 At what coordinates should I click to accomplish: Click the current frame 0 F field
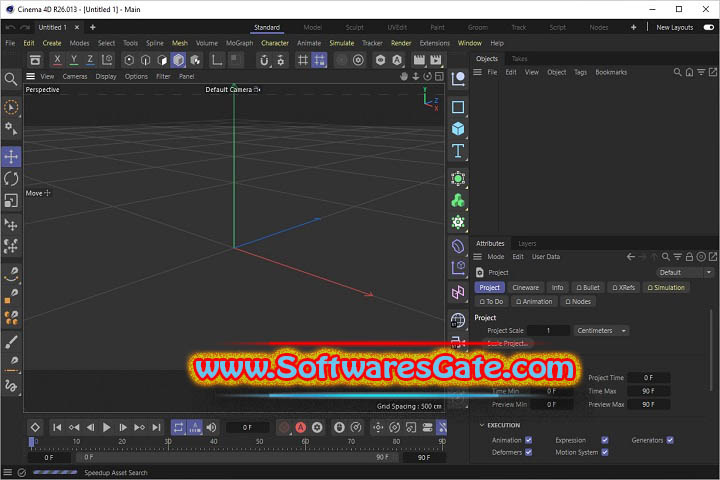click(x=247, y=428)
